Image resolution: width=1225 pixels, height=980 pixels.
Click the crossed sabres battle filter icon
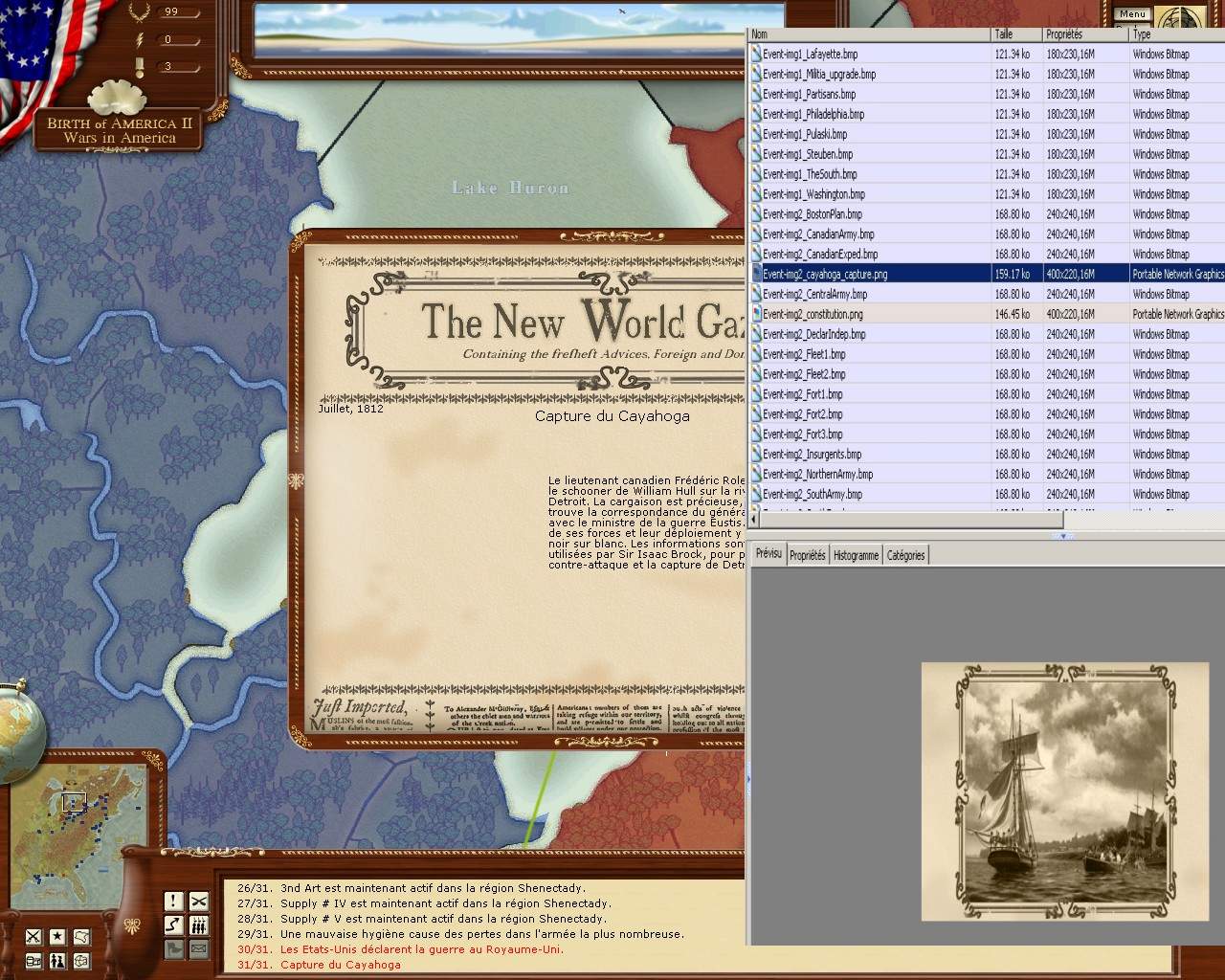(198, 901)
